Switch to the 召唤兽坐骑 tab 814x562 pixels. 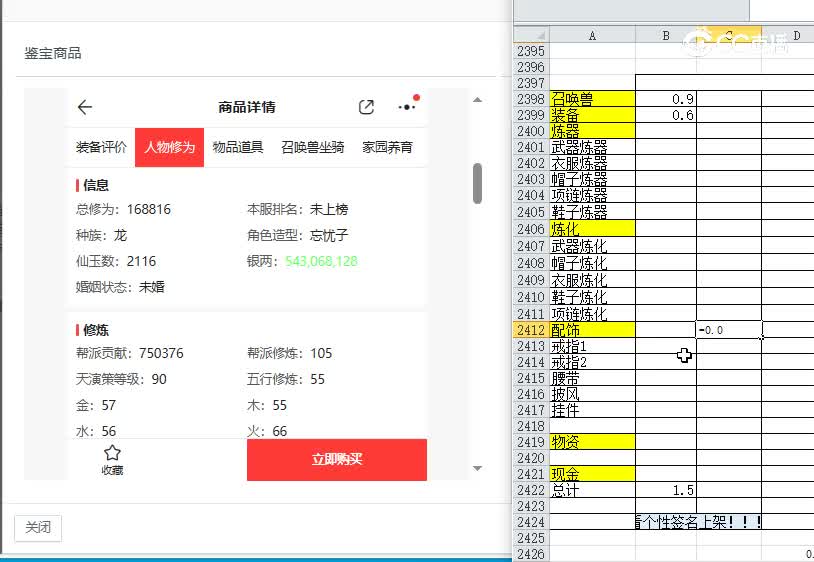click(x=313, y=147)
